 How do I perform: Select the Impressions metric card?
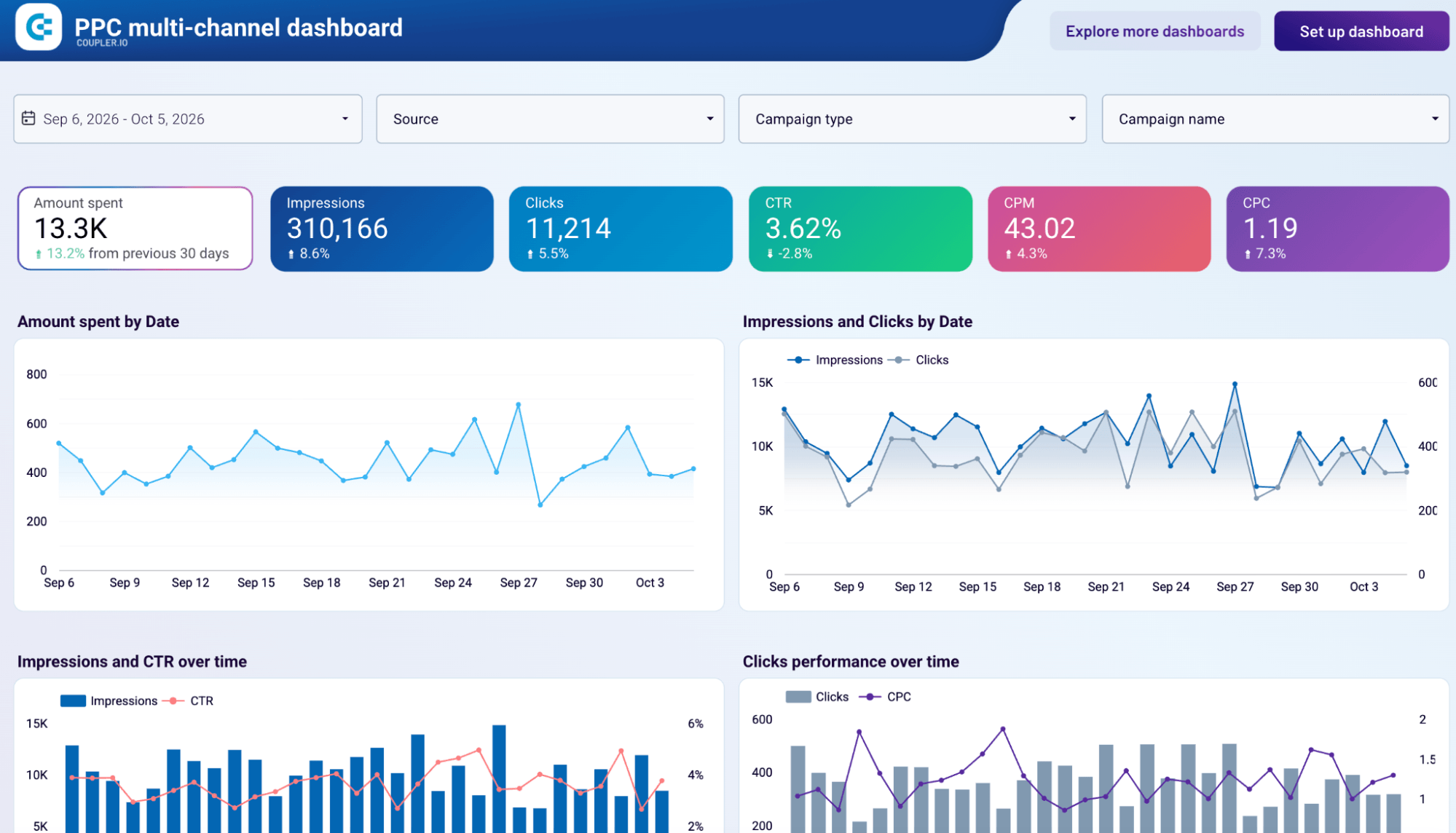[382, 229]
